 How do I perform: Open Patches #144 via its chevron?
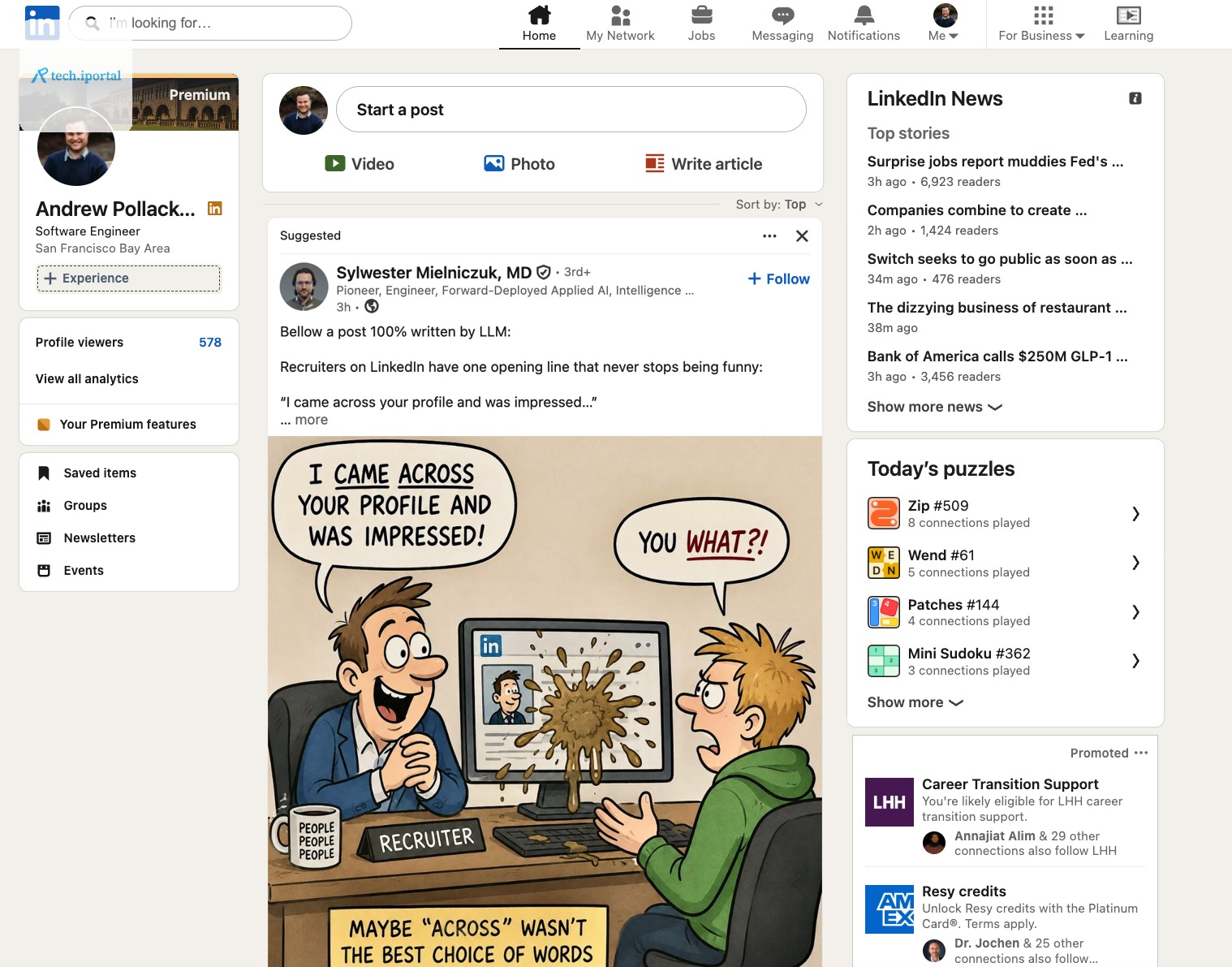pos(1135,612)
